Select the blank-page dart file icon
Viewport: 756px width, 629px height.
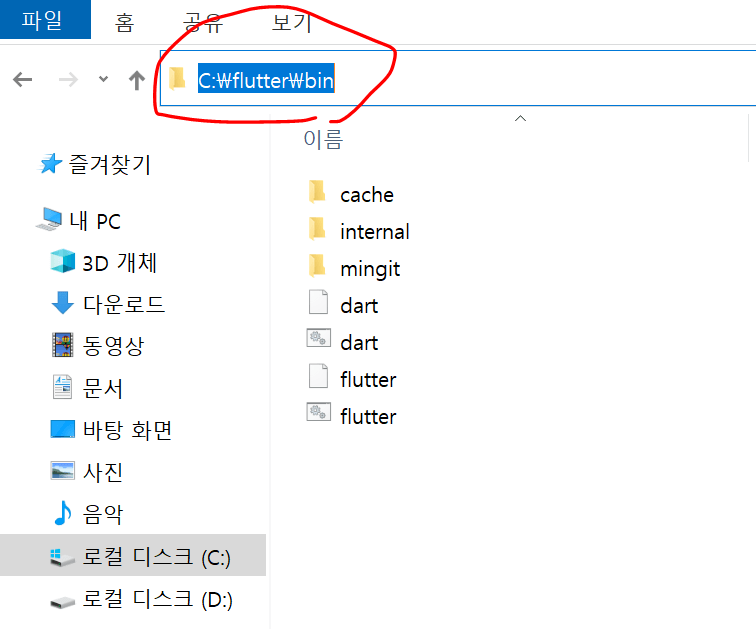[318, 302]
